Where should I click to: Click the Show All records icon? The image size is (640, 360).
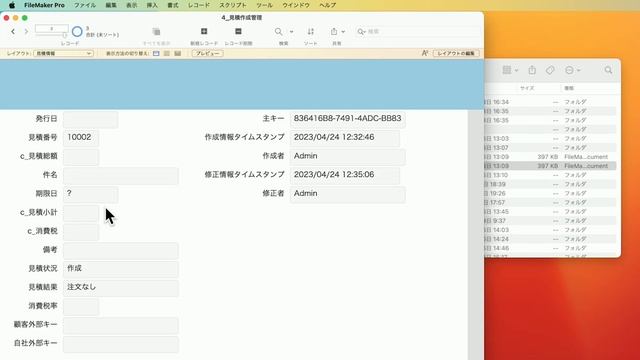click(156, 32)
